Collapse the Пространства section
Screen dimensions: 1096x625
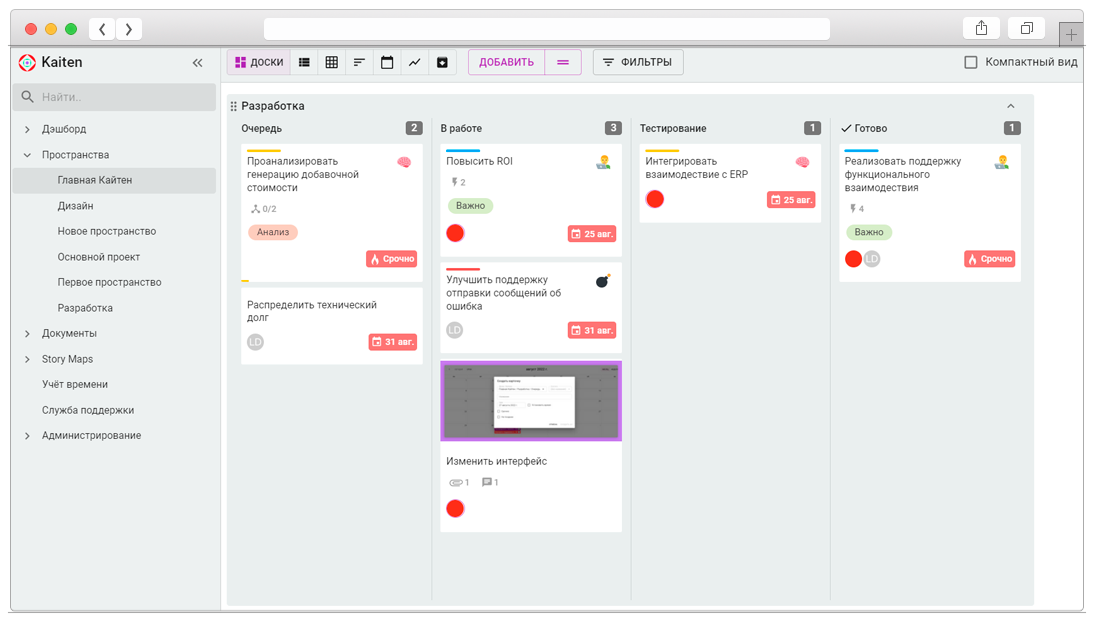27,155
